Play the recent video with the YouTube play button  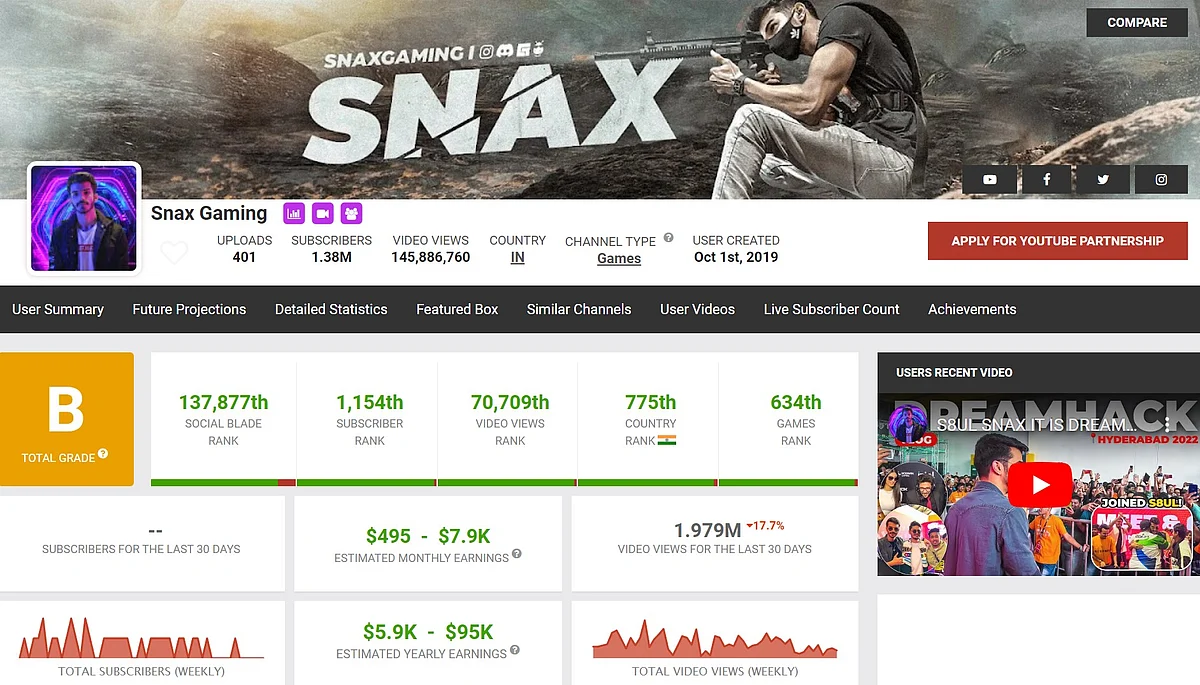(1039, 486)
